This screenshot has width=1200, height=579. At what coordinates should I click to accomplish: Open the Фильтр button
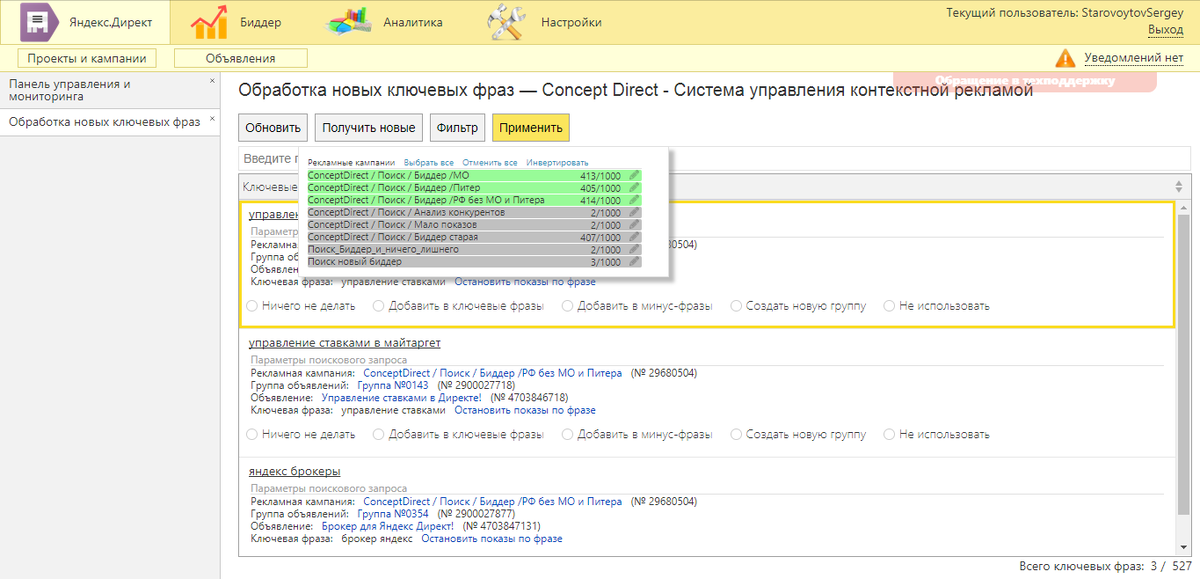tap(458, 128)
